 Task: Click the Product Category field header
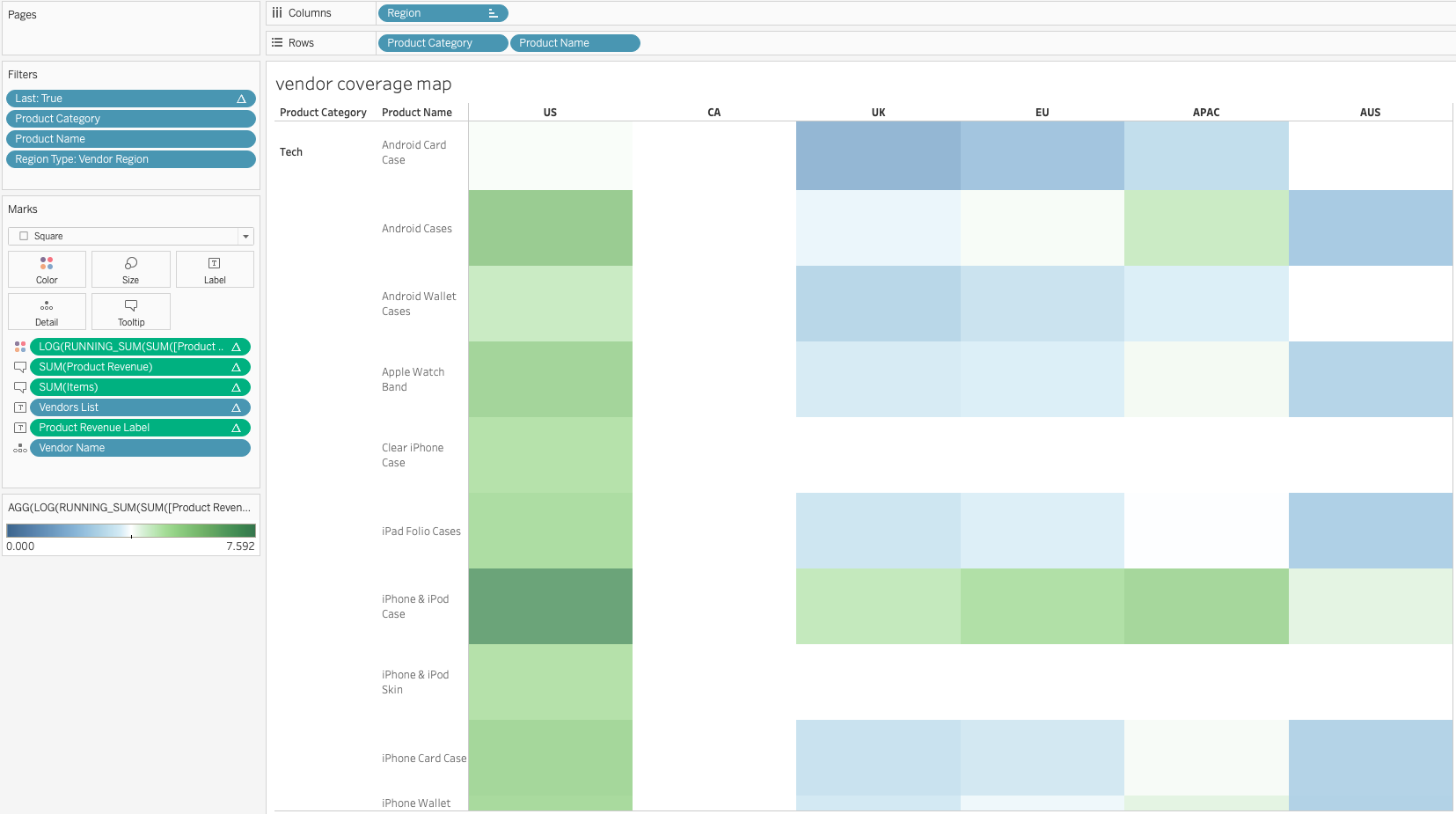pos(323,113)
